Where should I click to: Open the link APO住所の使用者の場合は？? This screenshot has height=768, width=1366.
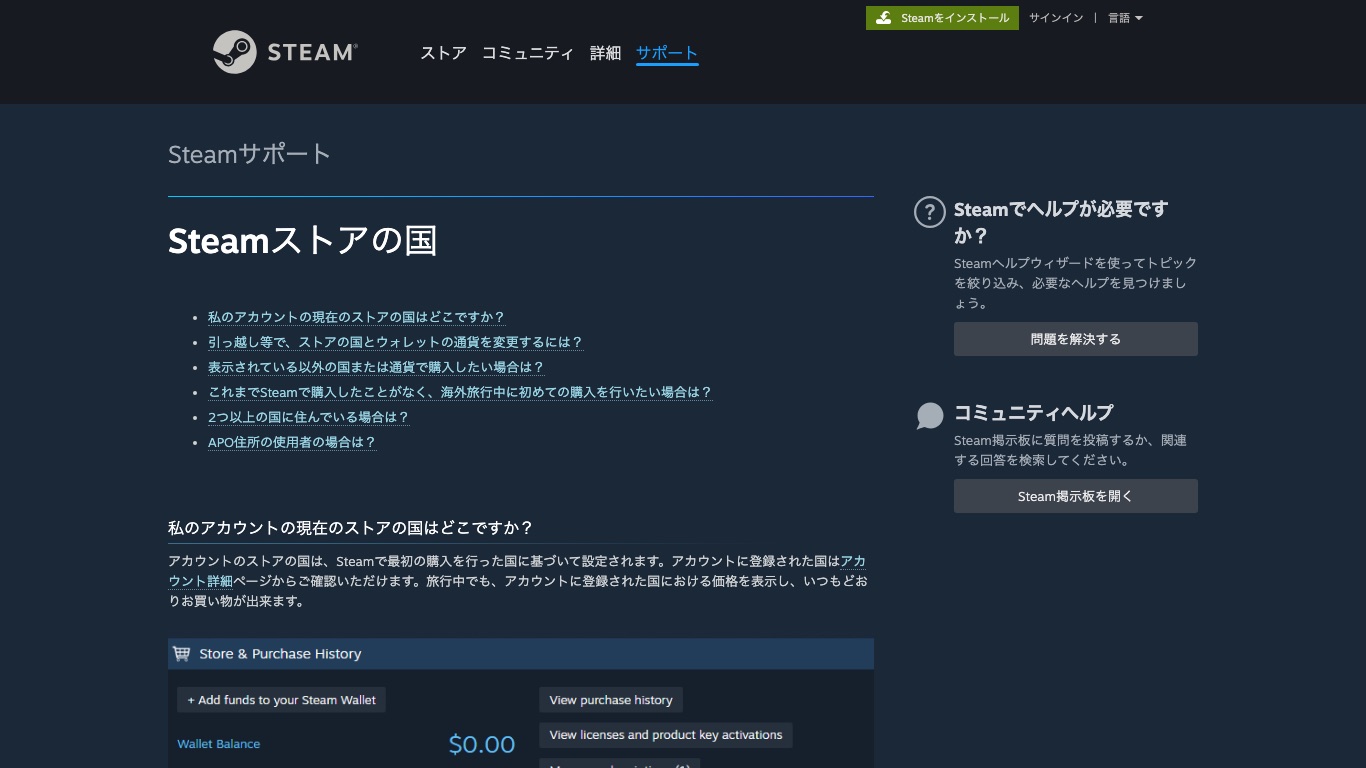tap(292, 442)
